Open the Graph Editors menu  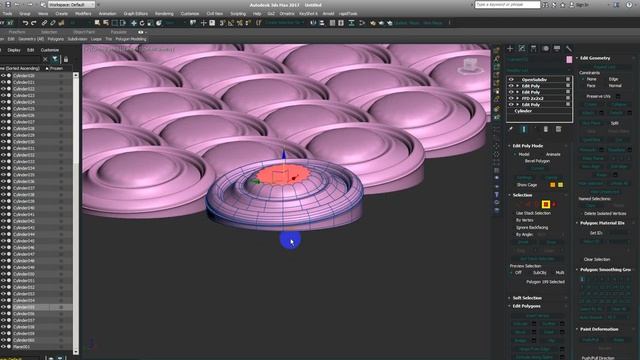(136, 13)
